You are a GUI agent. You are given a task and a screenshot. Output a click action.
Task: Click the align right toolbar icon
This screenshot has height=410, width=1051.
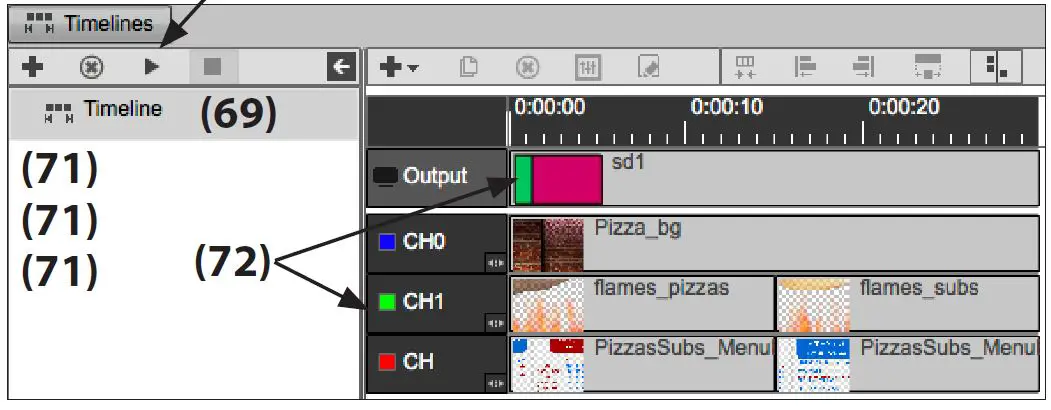coord(863,67)
